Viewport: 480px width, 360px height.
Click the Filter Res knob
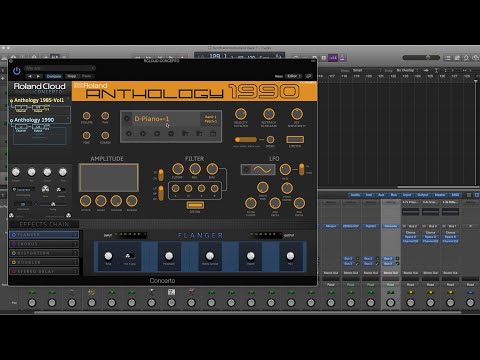(x=195, y=169)
